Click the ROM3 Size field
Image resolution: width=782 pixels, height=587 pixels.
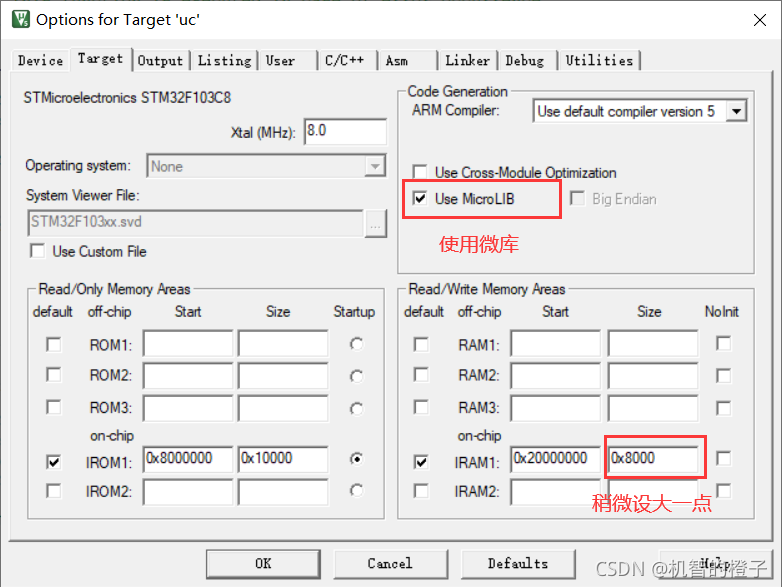pos(283,408)
